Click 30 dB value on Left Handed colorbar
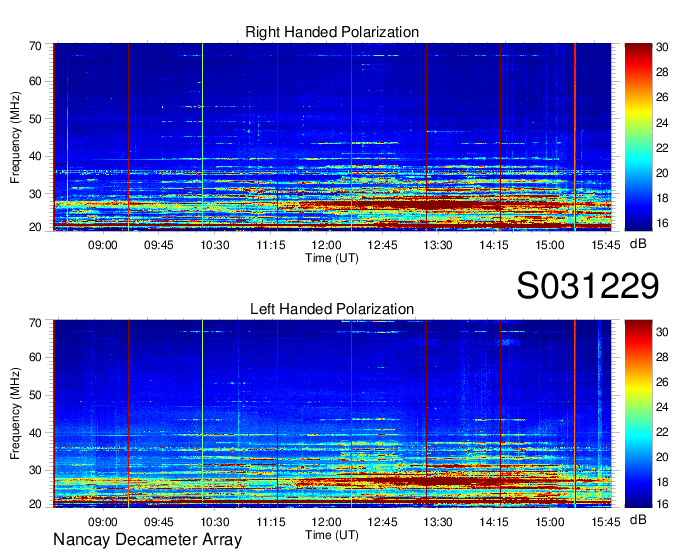This screenshot has width=680, height=552. [x=662, y=332]
